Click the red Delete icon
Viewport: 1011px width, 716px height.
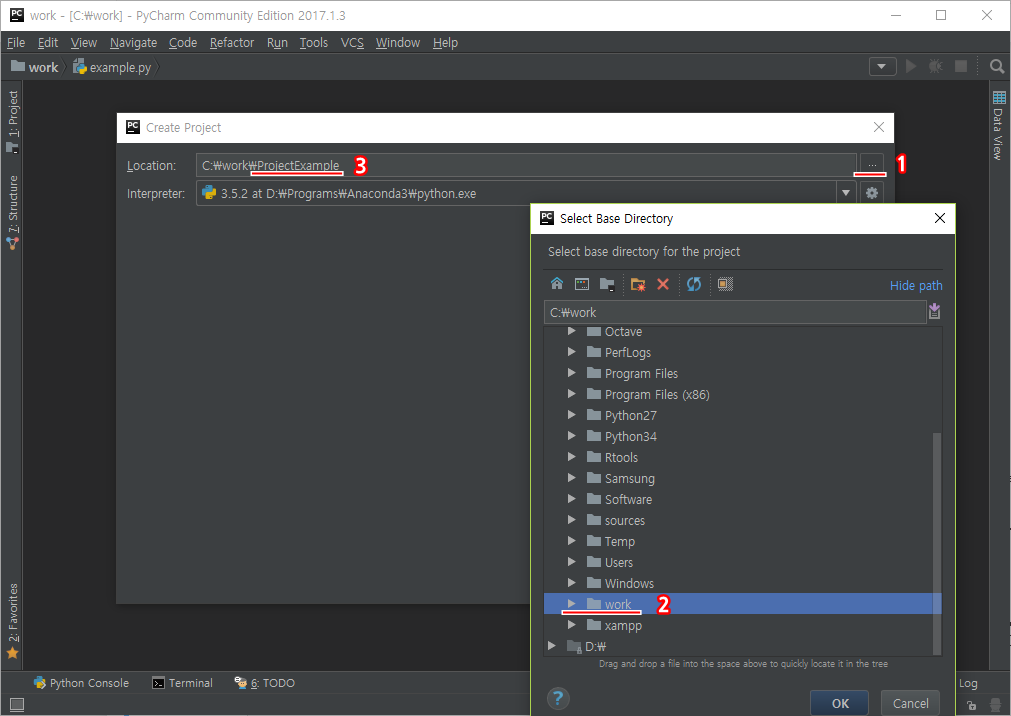click(x=663, y=285)
